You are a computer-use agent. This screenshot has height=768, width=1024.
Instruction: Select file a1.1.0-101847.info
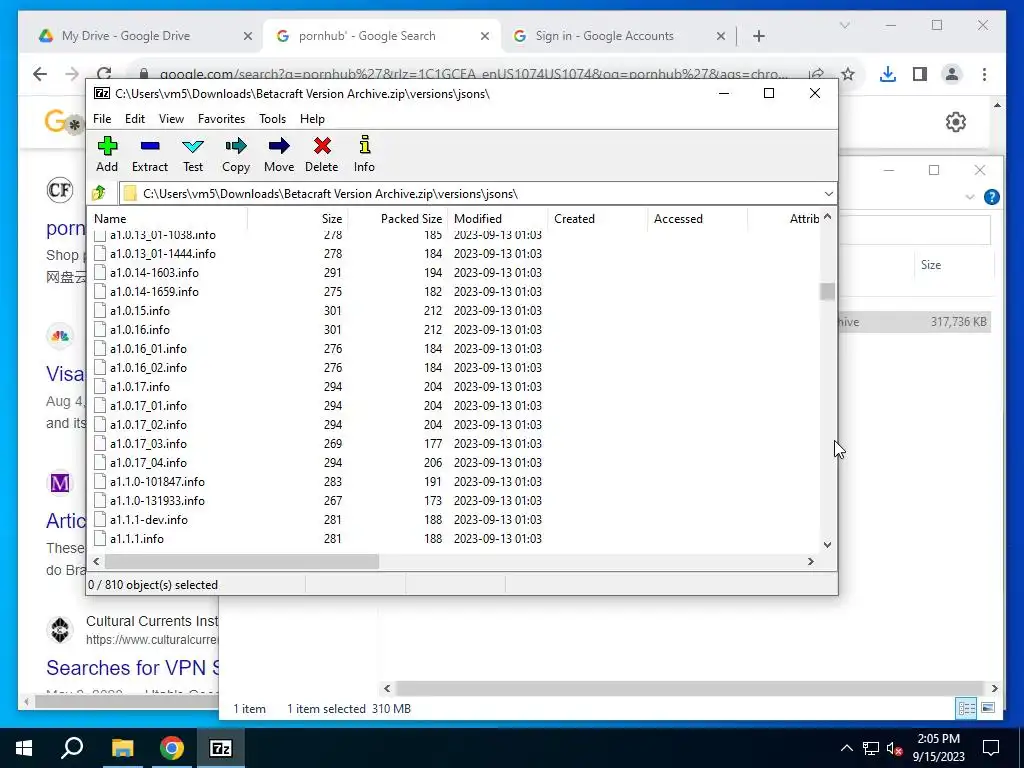pyautogui.click(x=157, y=482)
